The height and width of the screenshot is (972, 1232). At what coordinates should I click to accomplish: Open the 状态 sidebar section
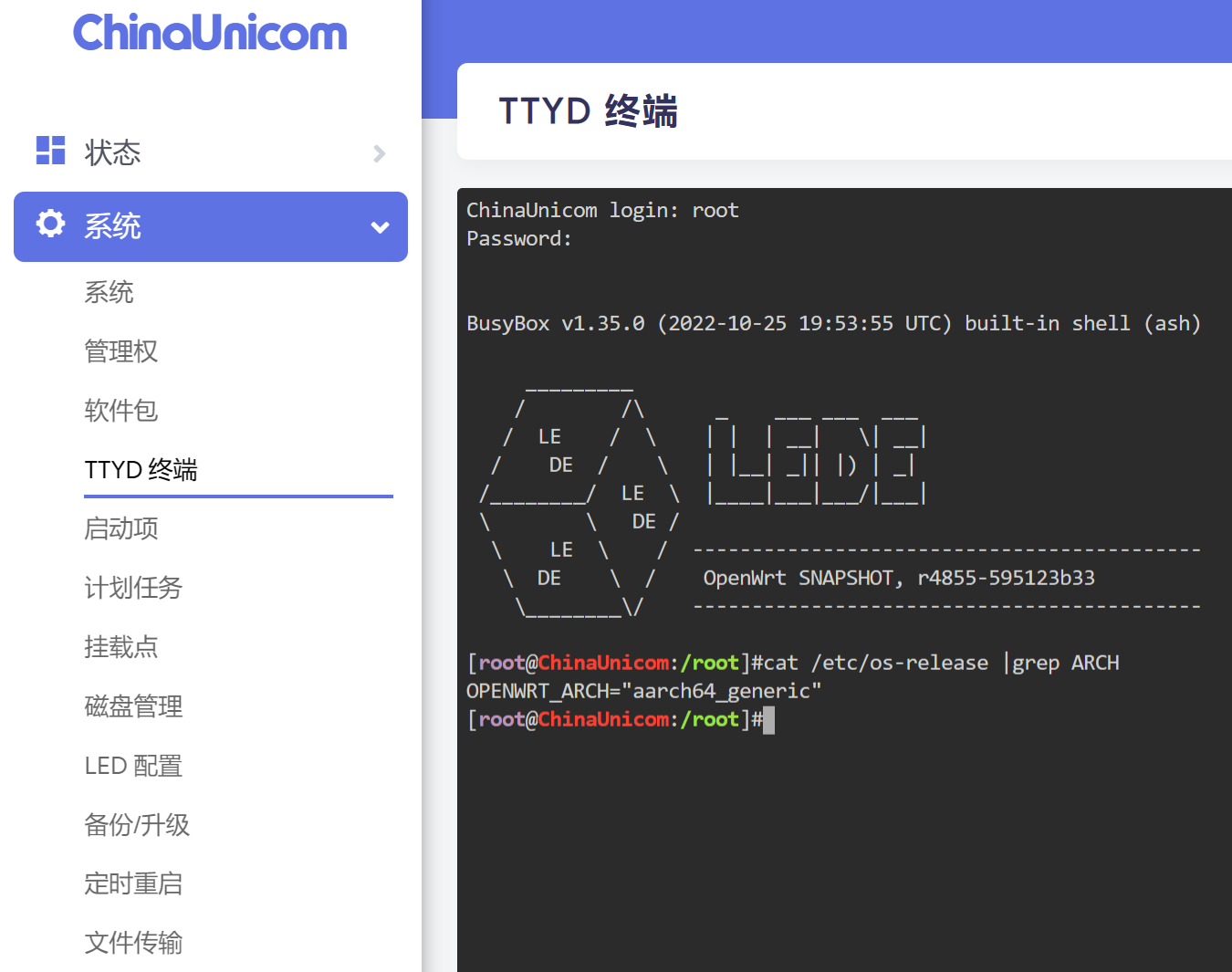click(211, 152)
